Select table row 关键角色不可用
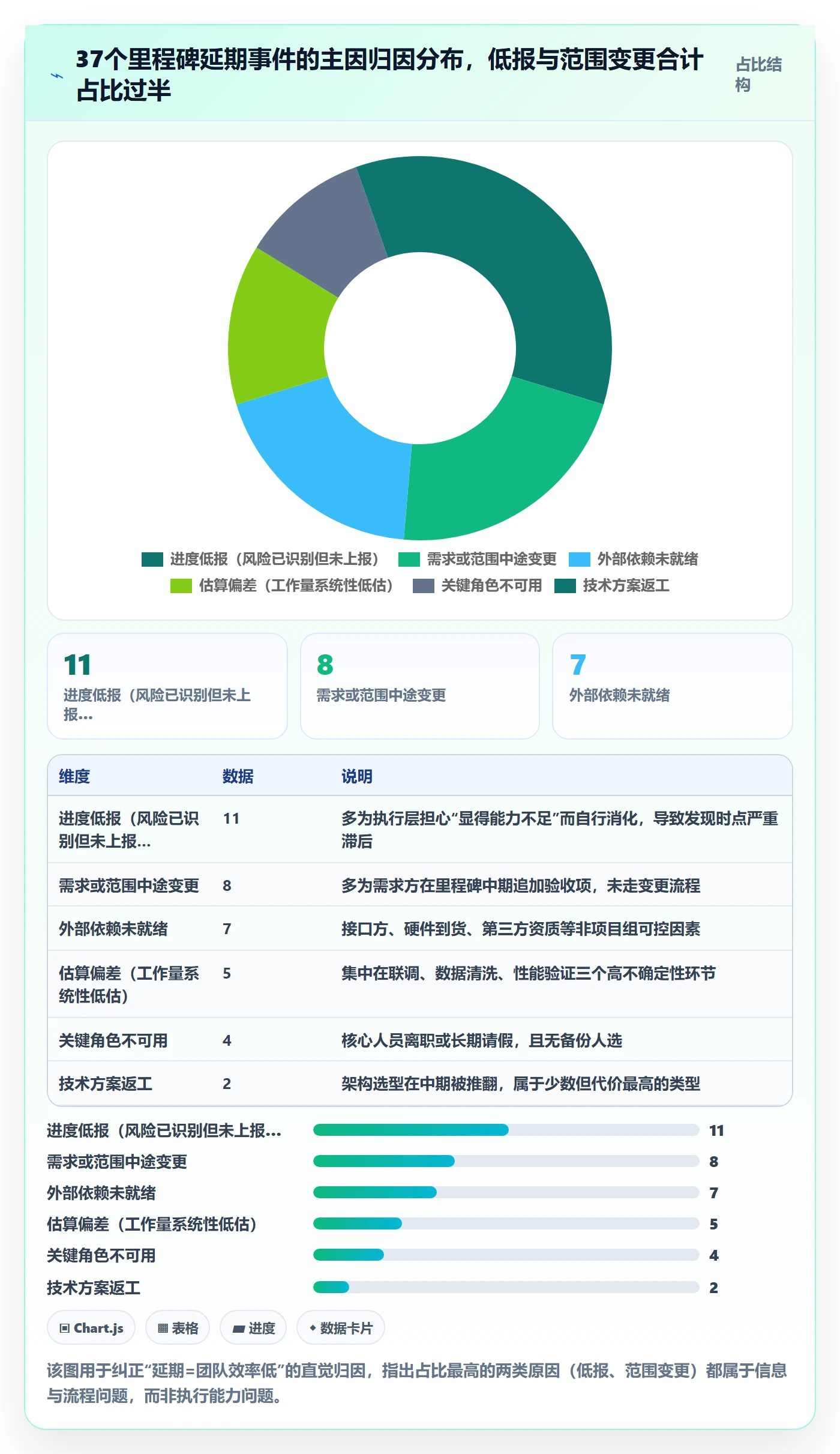 pyautogui.click(x=420, y=1040)
